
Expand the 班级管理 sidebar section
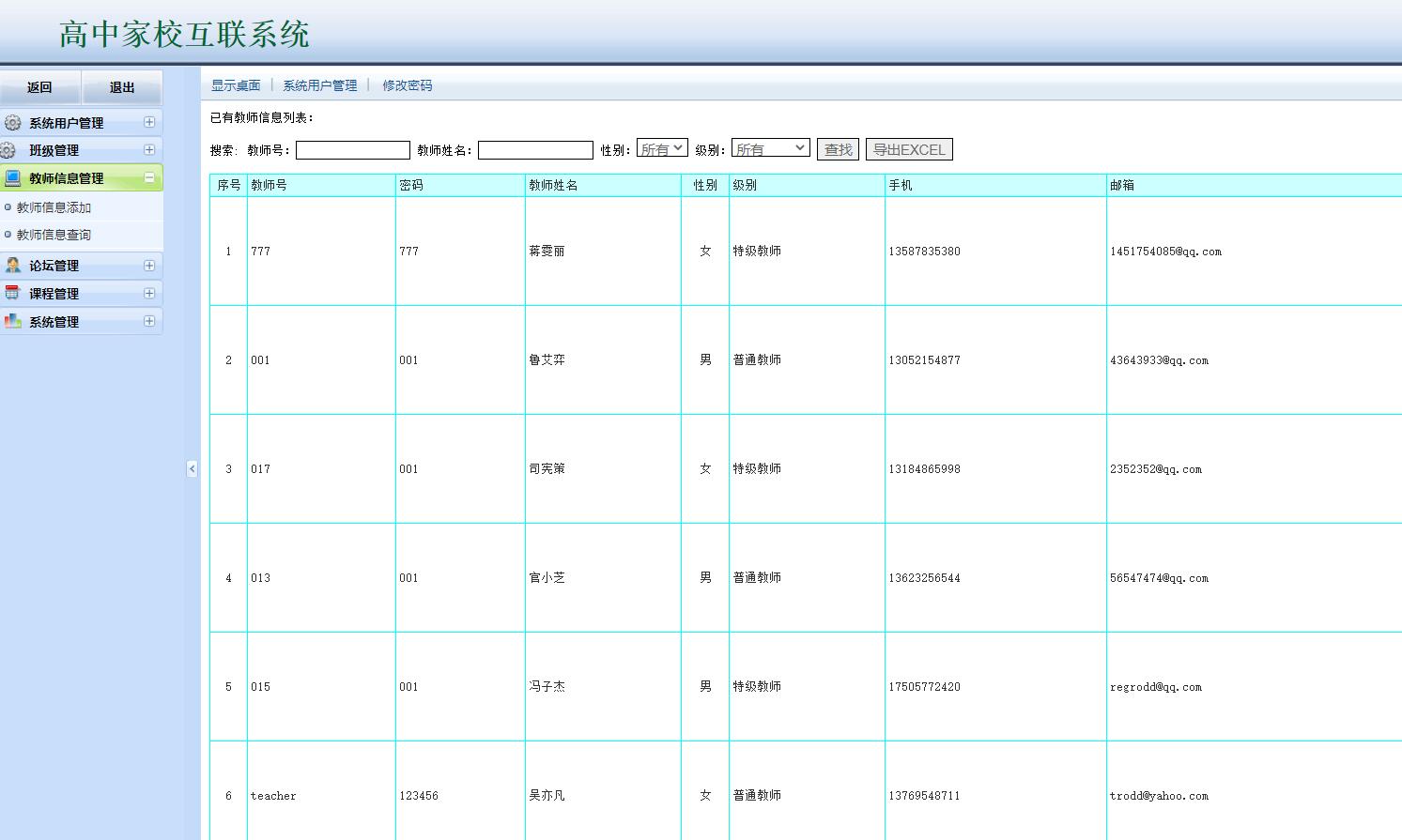(x=149, y=149)
